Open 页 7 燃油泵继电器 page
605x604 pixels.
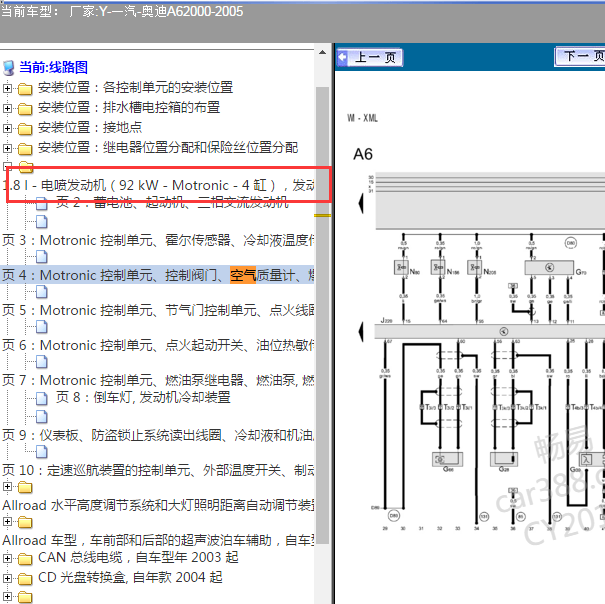tap(159, 381)
